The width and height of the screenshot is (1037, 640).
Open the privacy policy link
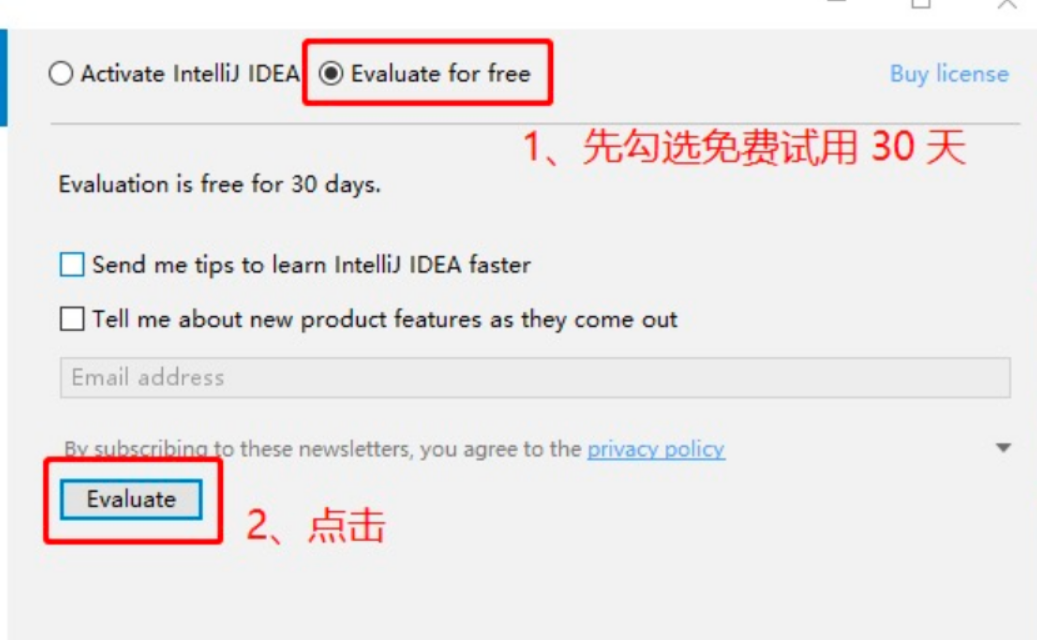(656, 449)
